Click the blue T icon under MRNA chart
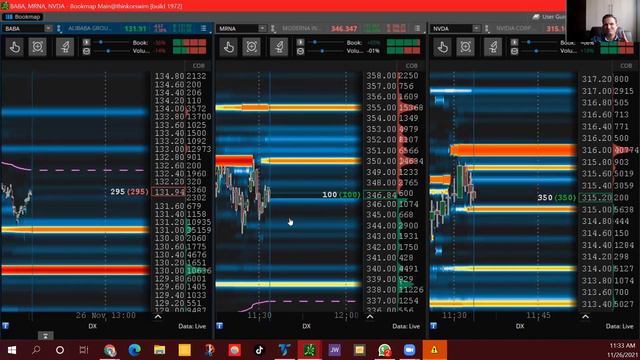 pos(220,326)
